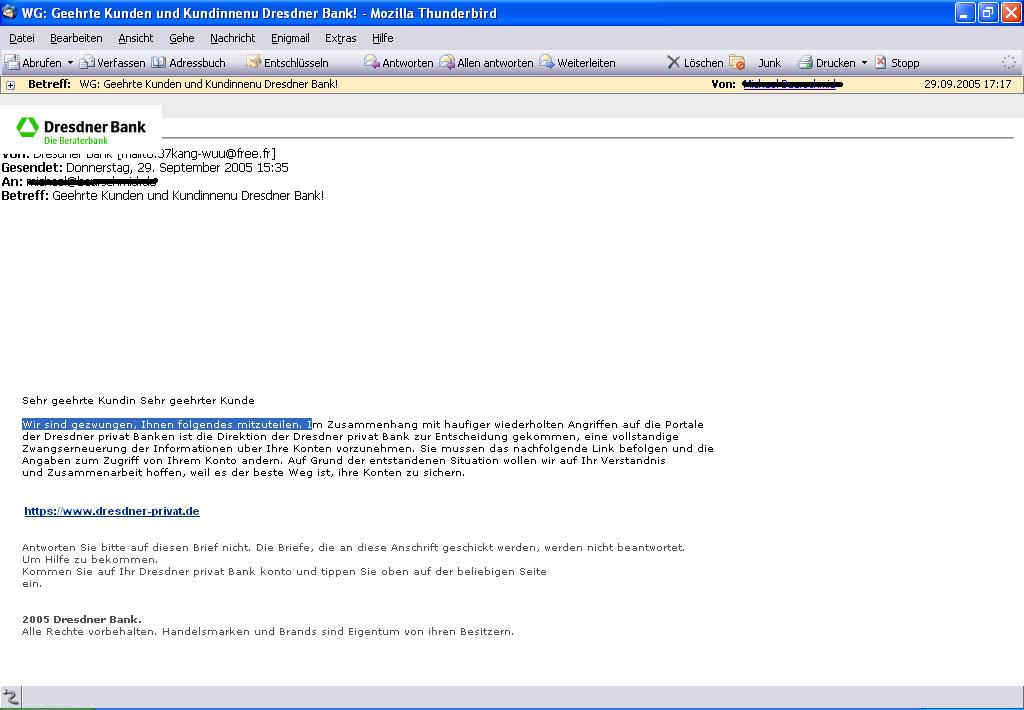The height and width of the screenshot is (710, 1024).
Task: Open the Hilfe menu
Action: pyautogui.click(x=382, y=38)
